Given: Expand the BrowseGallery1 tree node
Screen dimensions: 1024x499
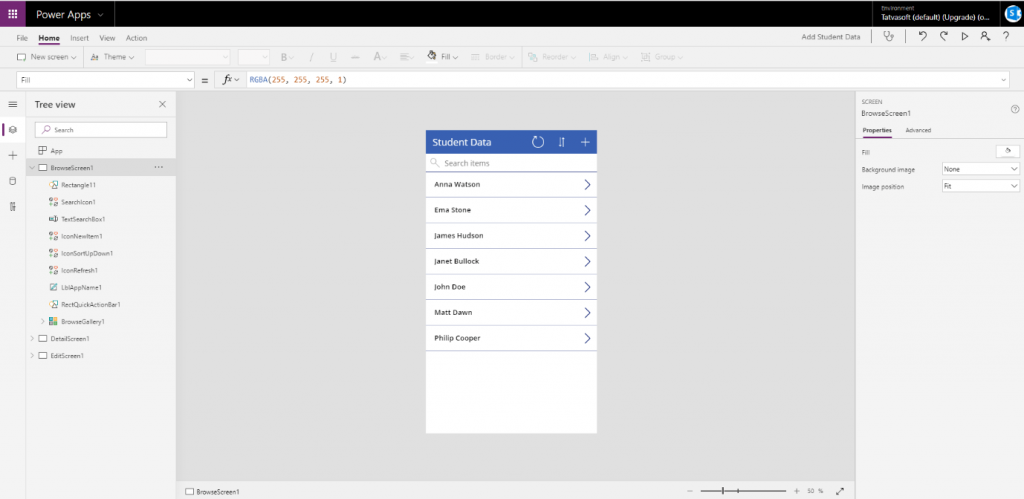Looking at the screenshot, I should [x=43, y=321].
